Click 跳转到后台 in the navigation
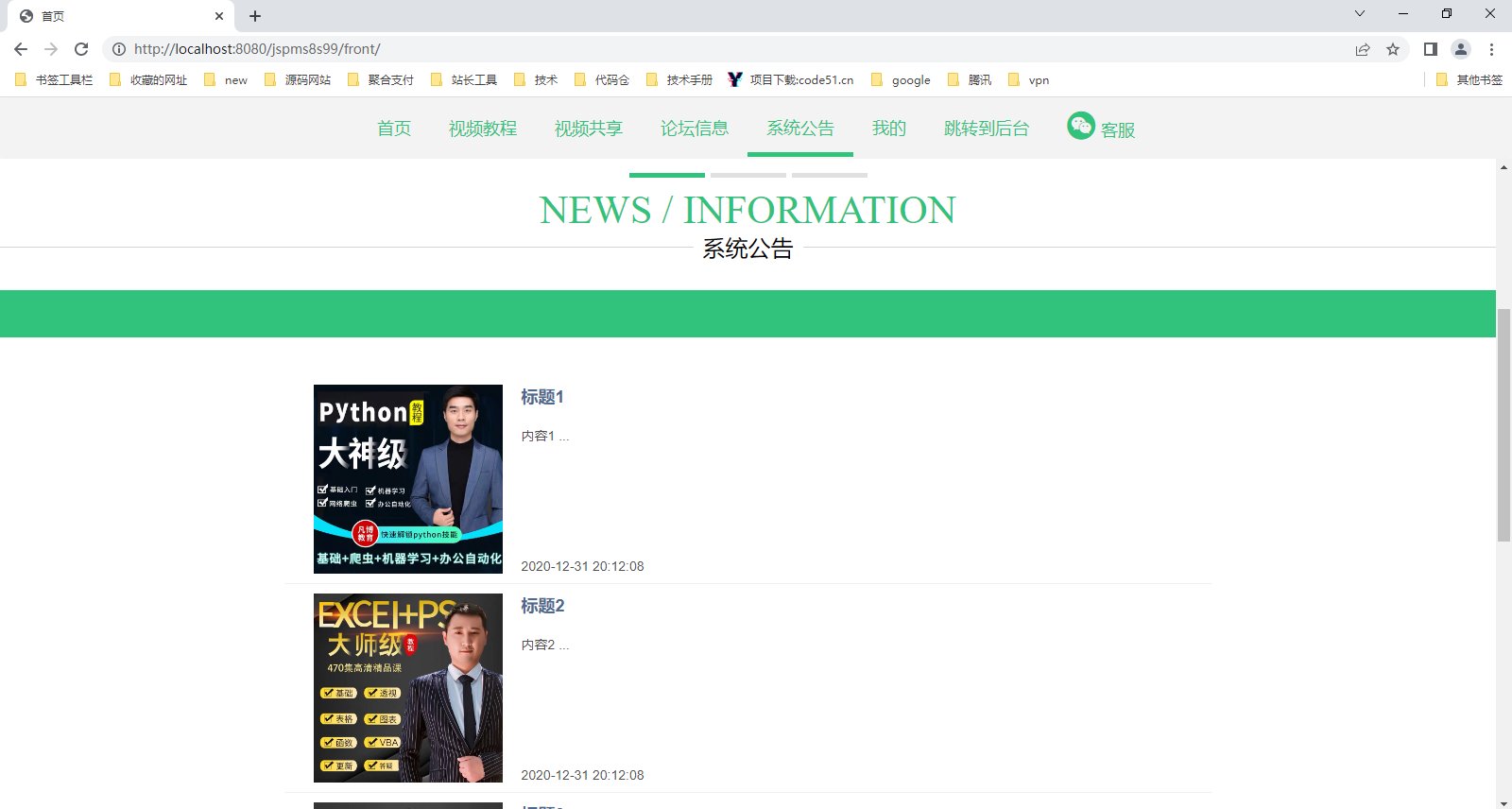This screenshot has width=1512, height=809. click(987, 129)
